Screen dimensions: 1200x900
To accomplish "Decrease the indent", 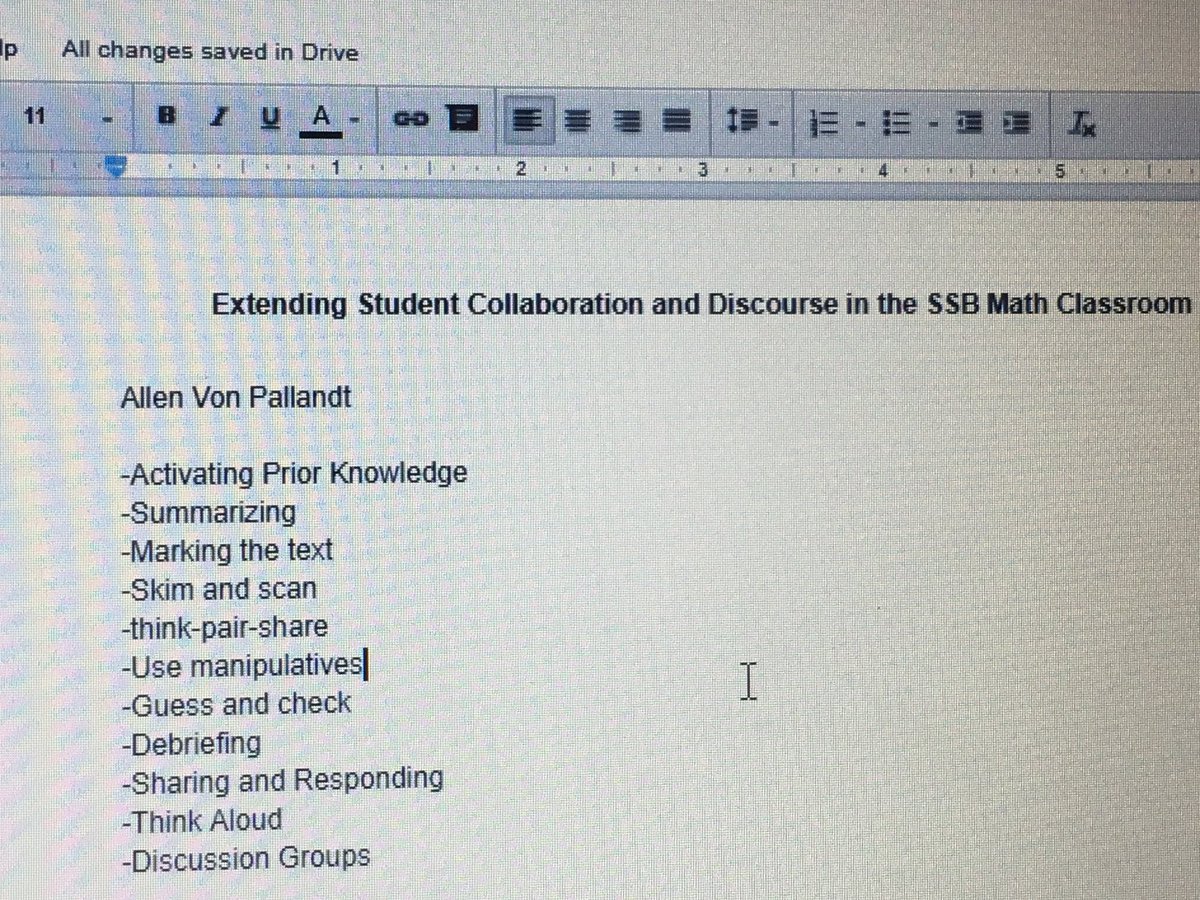I will pyautogui.click(x=968, y=124).
